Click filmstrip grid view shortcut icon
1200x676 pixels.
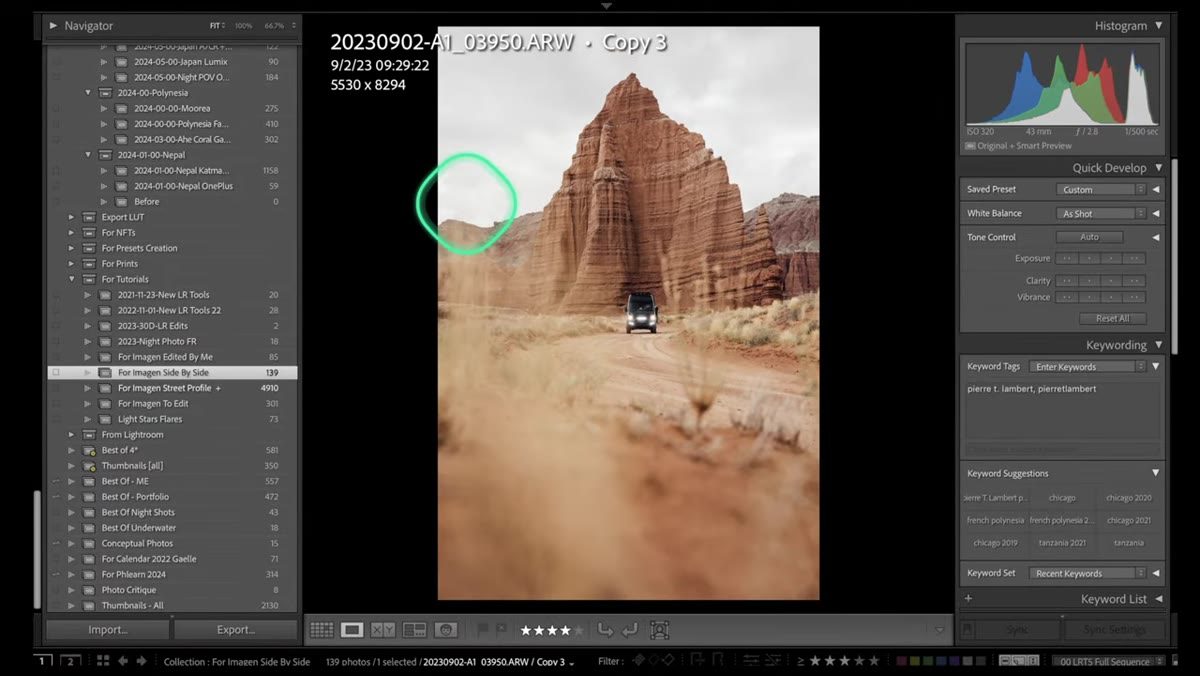click(x=101, y=661)
